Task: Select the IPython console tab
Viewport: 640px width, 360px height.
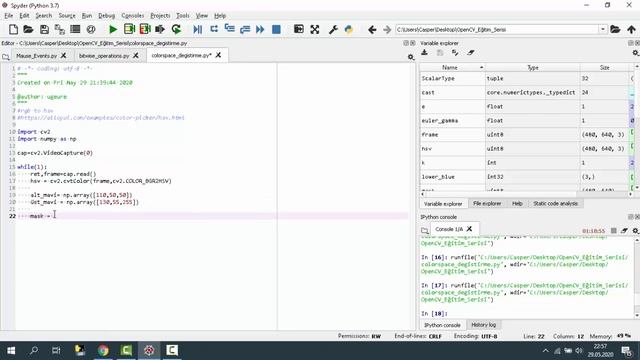Action: (442, 325)
